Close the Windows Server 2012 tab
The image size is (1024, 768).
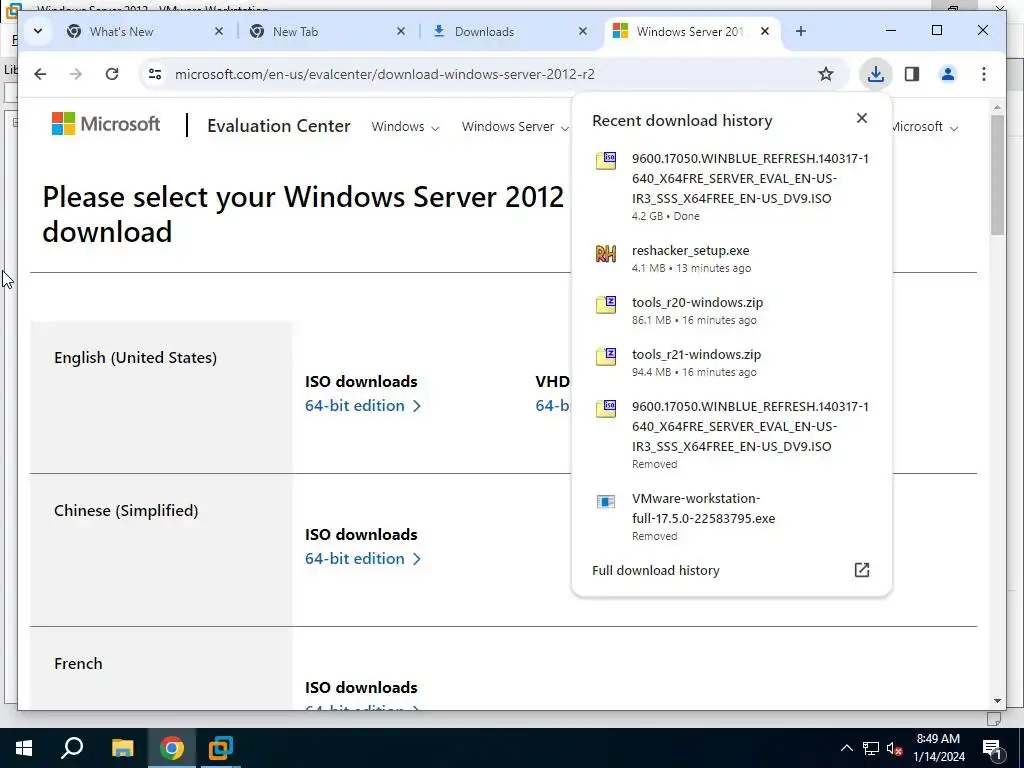coord(765,31)
